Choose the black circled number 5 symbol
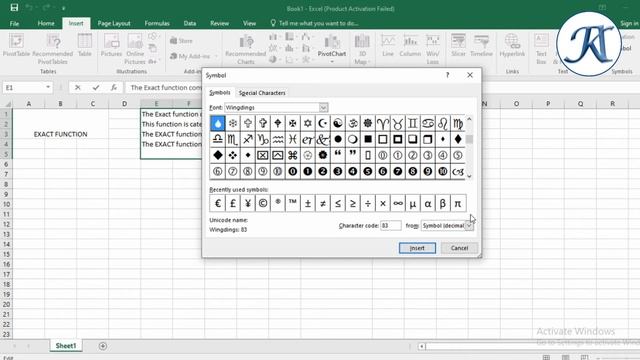Viewport: 640px width, 360px height. coord(368,171)
